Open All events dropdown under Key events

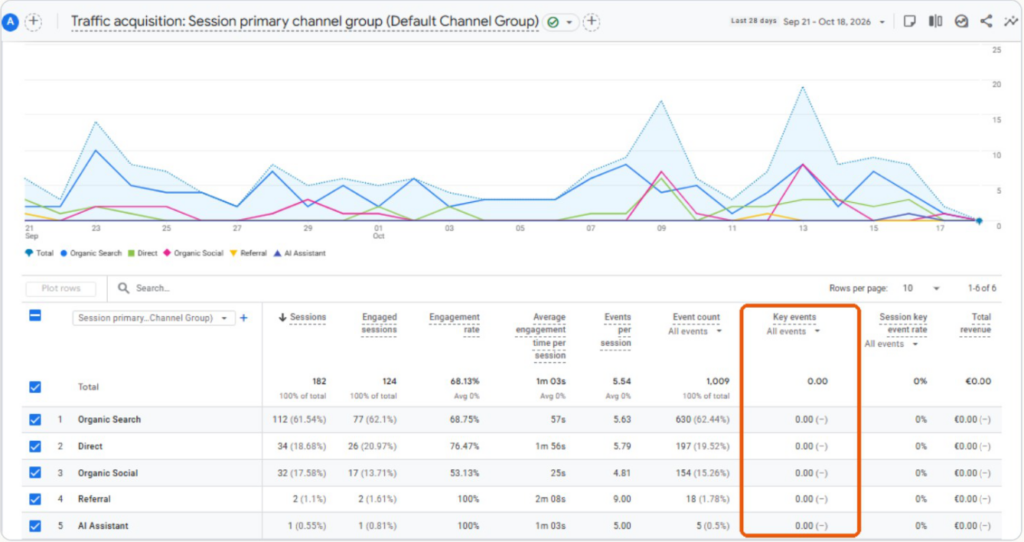(793, 332)
